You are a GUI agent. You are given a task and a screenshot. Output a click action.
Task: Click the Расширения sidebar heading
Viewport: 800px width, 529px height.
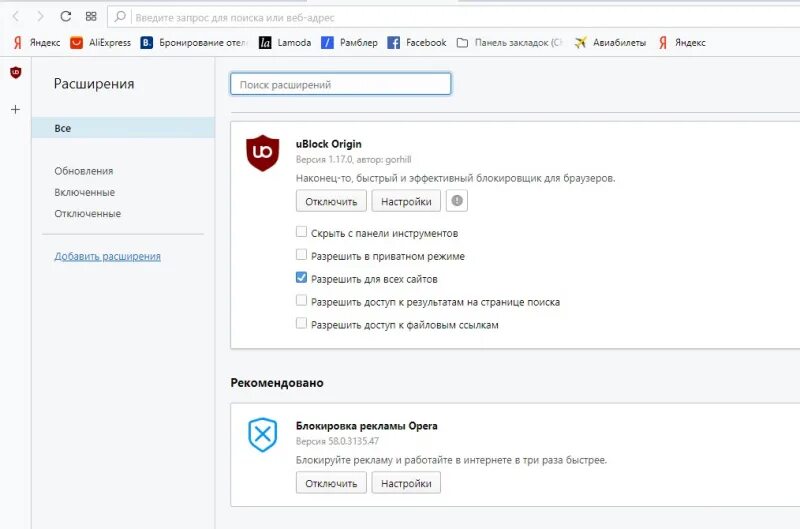[94, 84]
